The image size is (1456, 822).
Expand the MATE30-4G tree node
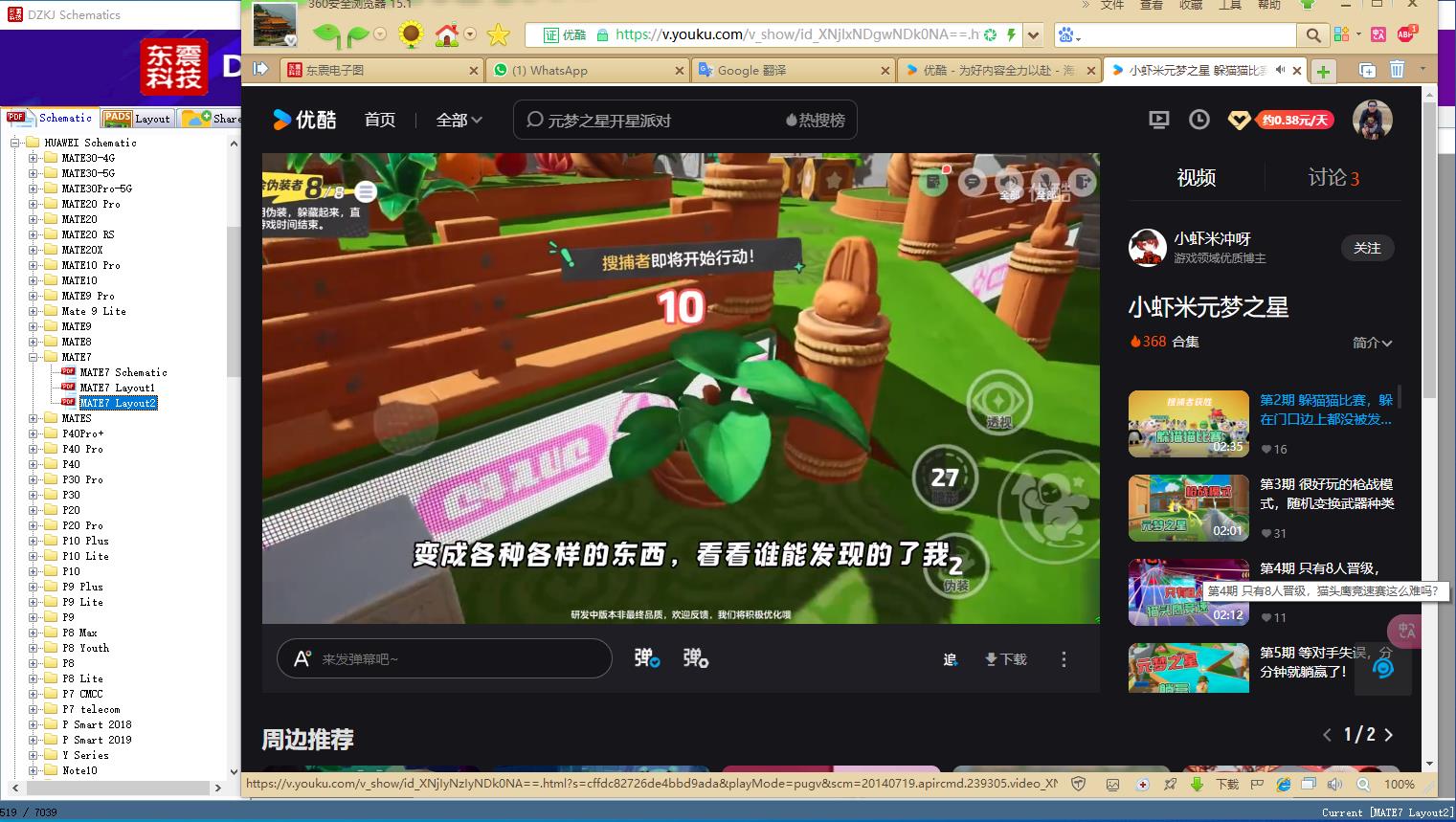33,158
